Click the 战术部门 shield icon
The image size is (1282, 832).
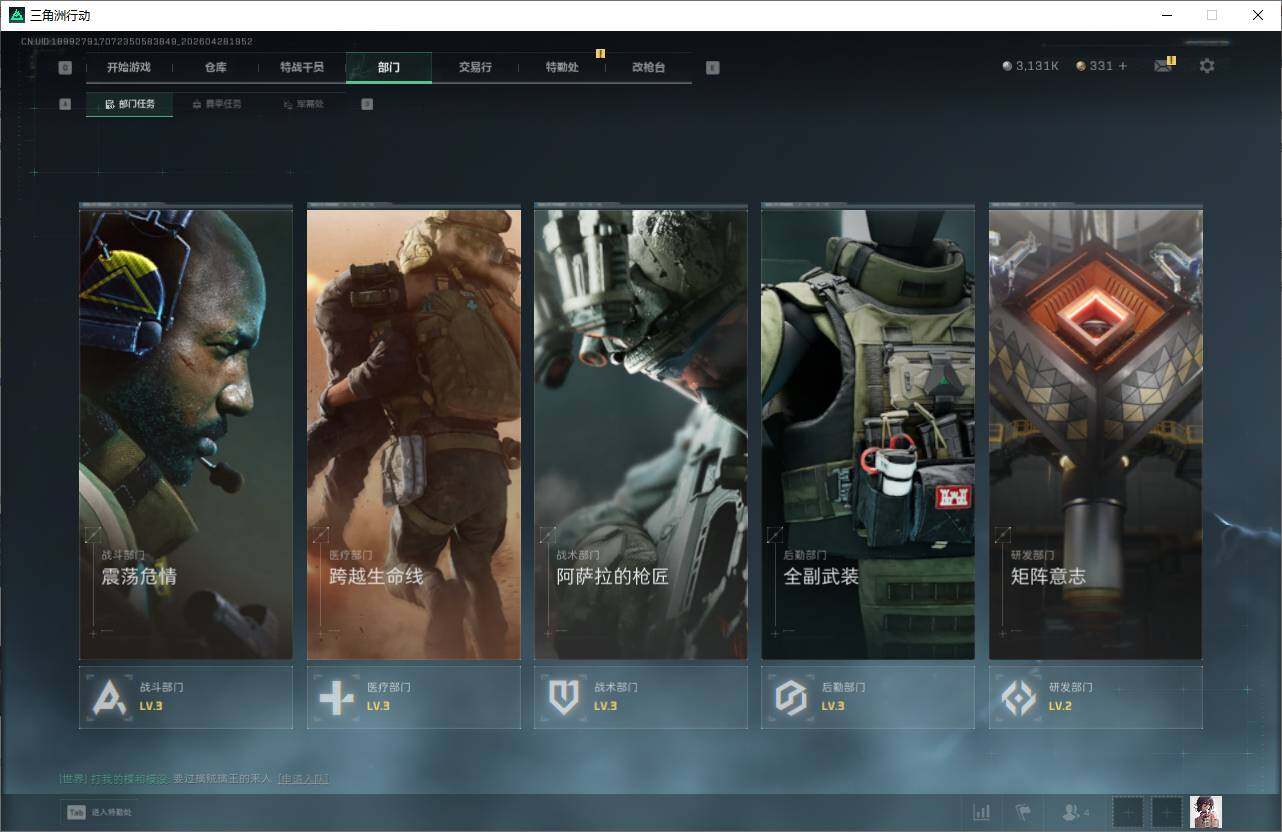pyautogui.click(x=564, y=697)
